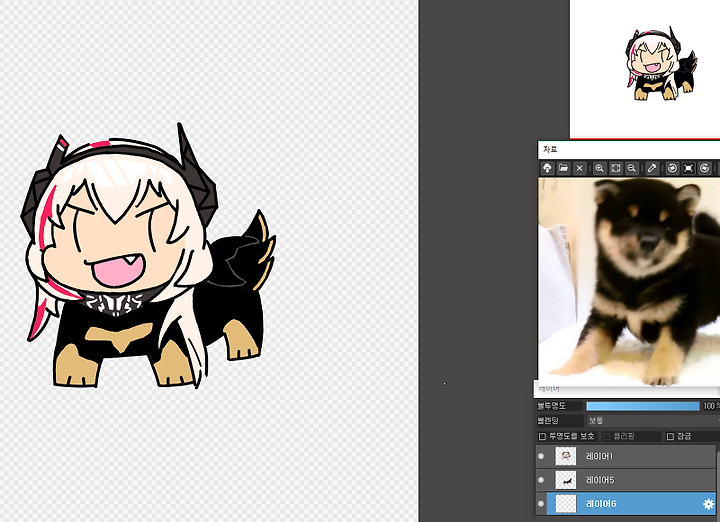Click the puppy reference photo
720x522 pixels.
tap(629, 282)
